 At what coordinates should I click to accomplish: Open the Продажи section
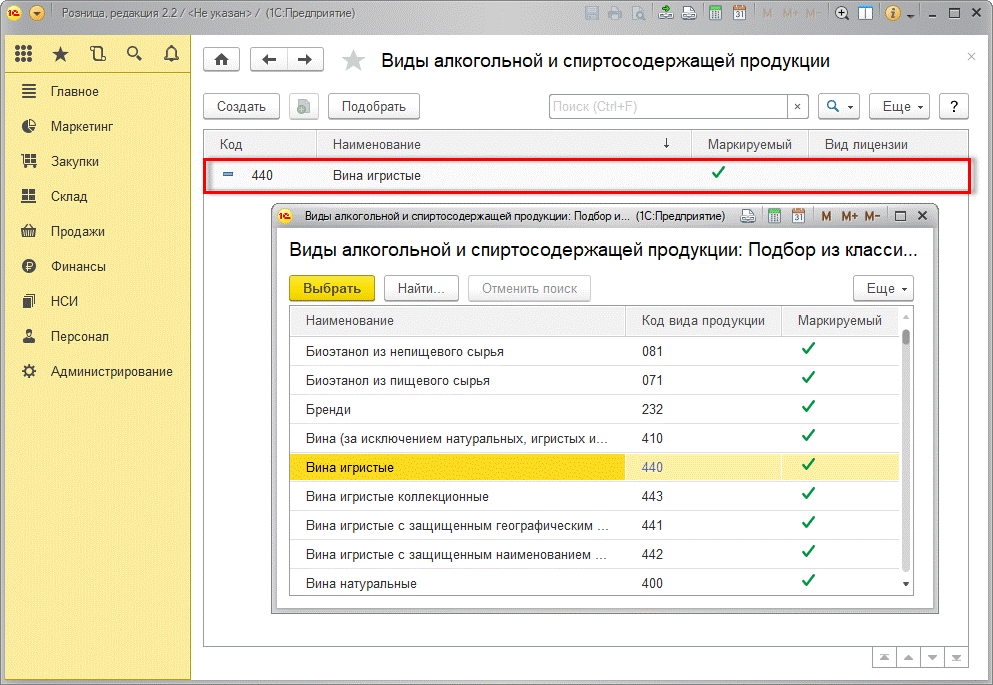[77, 231]
